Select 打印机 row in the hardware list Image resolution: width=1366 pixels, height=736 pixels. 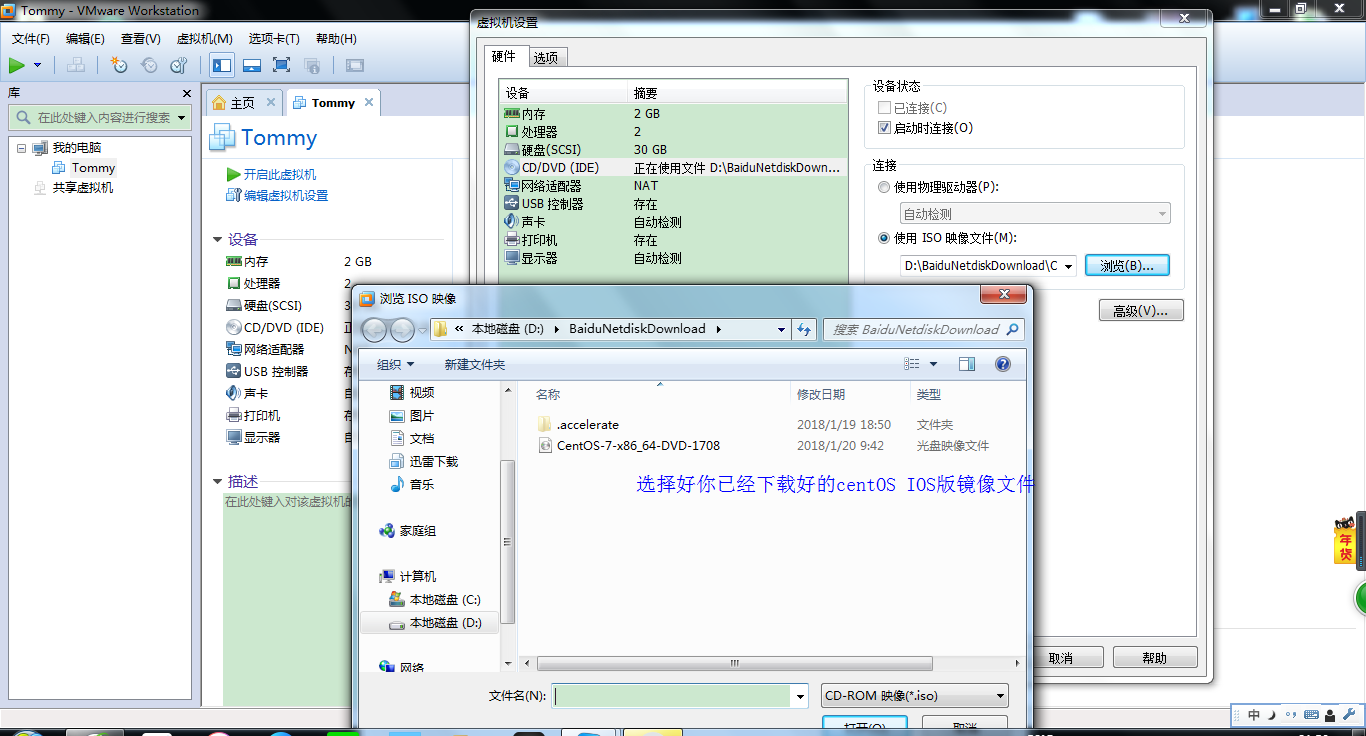673,240
